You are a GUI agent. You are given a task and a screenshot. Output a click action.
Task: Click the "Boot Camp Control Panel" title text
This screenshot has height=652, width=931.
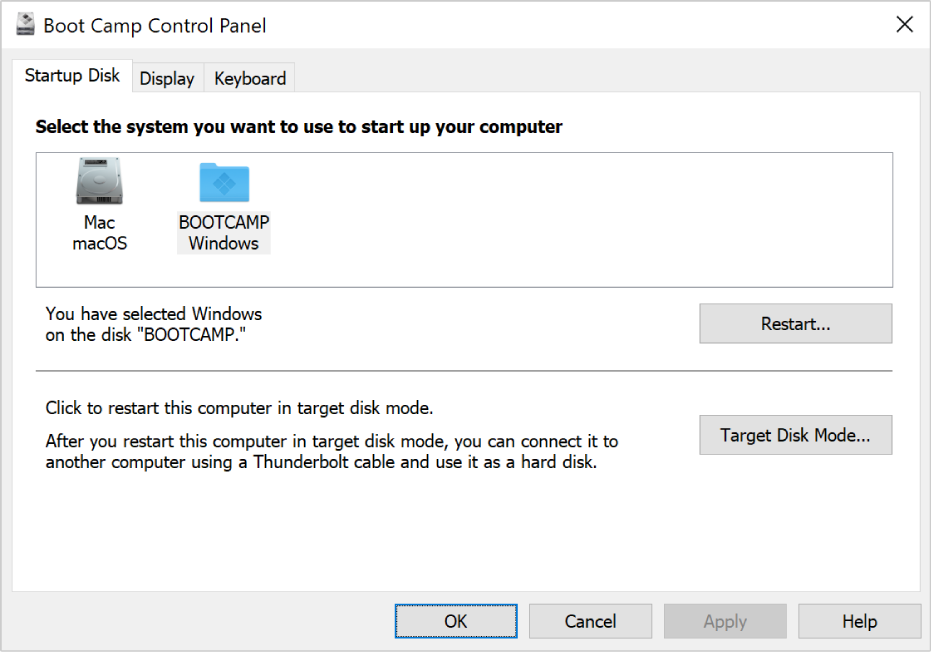tap(155, 25)
